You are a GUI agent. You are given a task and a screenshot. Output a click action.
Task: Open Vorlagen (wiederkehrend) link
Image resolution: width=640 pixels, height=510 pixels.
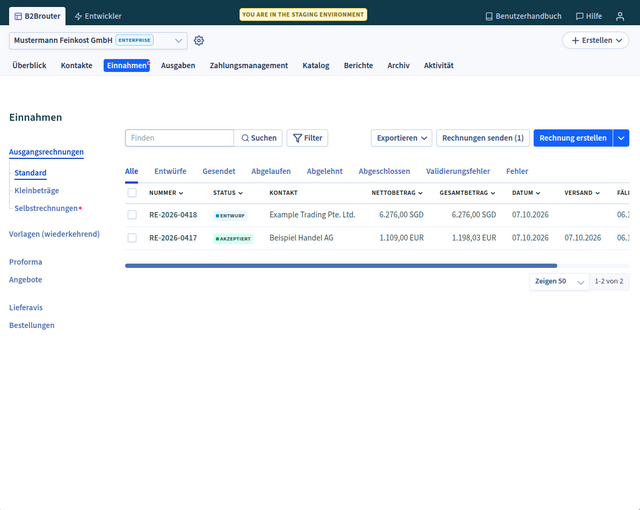click(54, 234)
